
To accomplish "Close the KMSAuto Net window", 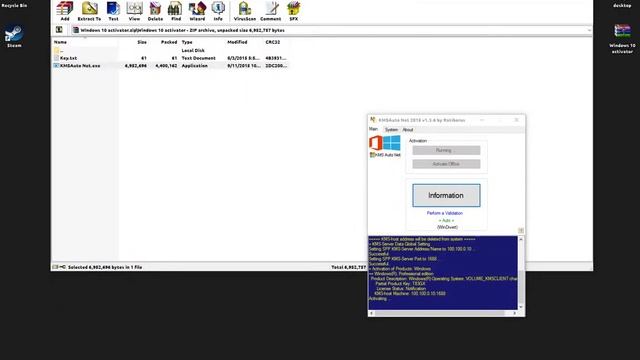I will (x=516, y=120).
